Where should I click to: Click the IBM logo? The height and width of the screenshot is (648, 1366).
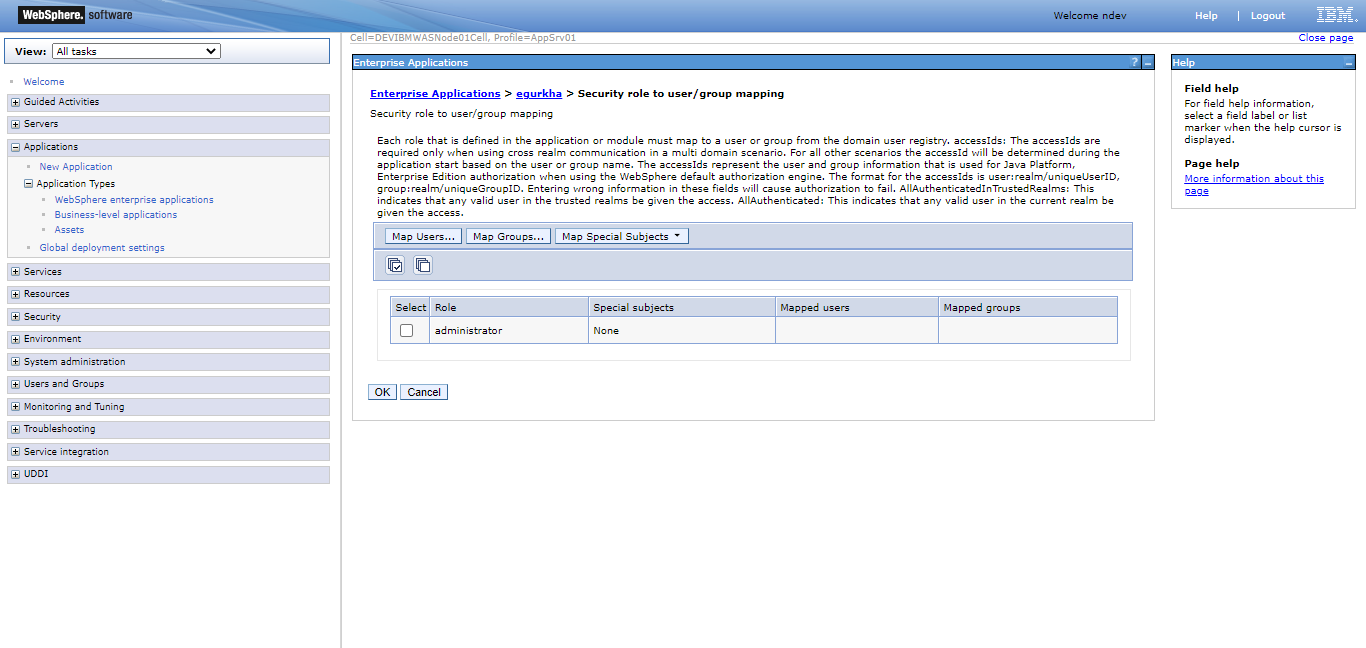click(1336, 15)
